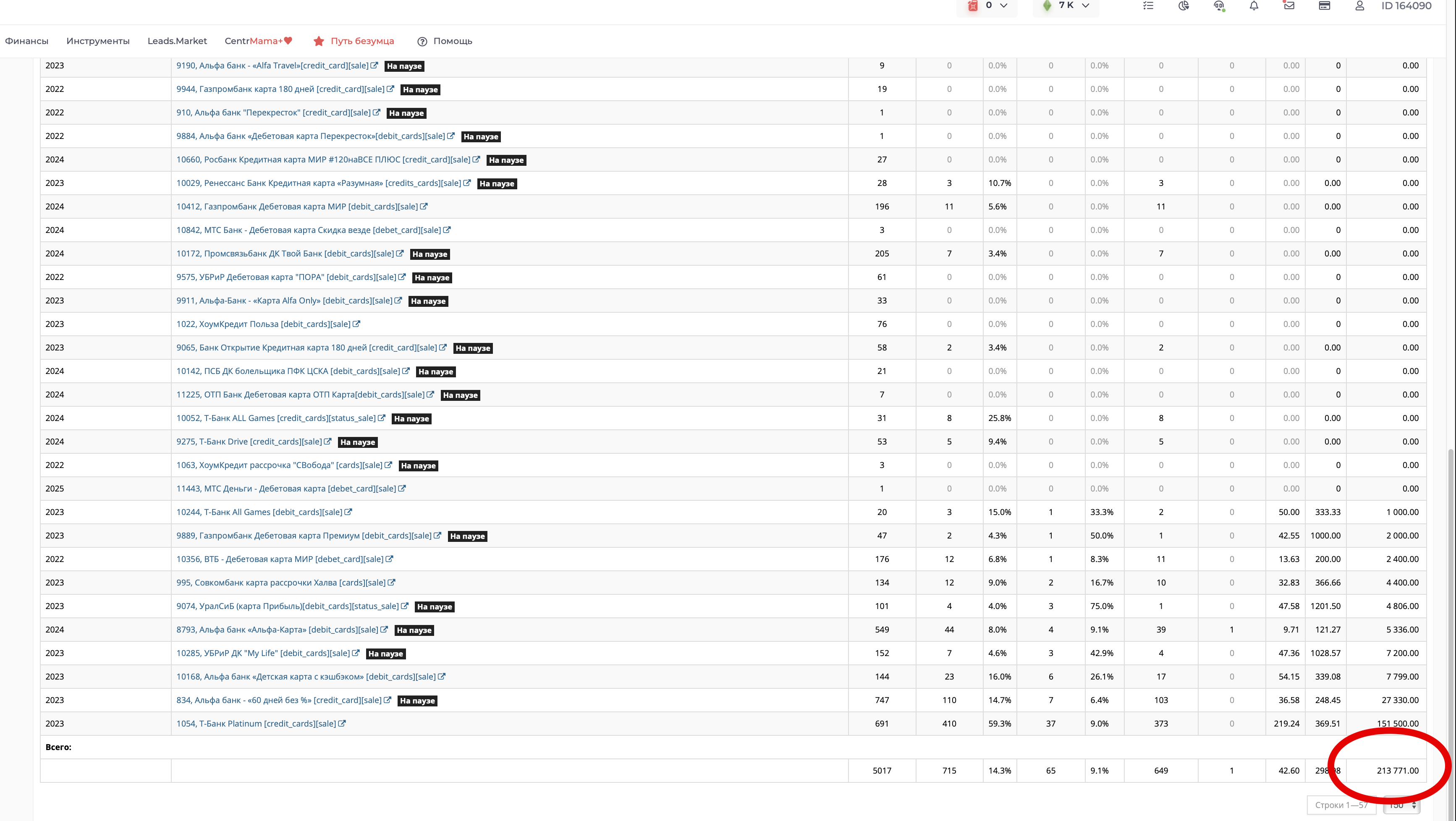Open external link icon for 10356 ВТБ
Viewport: 1456px width, 821px height.
coord(390,559)
